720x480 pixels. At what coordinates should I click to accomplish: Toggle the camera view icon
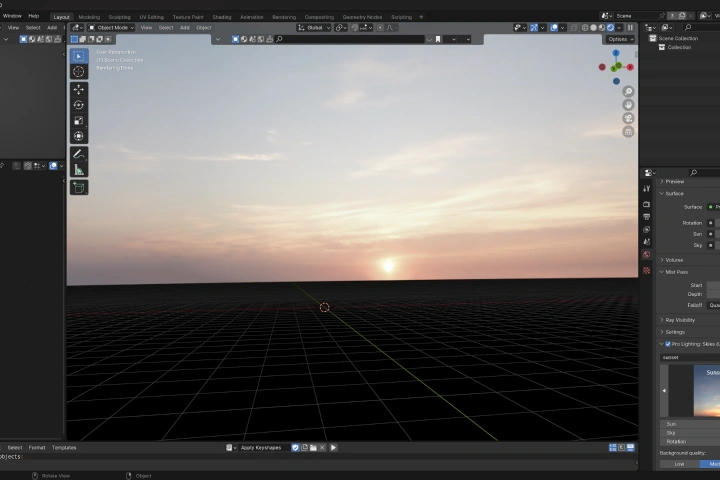[628, 119]
